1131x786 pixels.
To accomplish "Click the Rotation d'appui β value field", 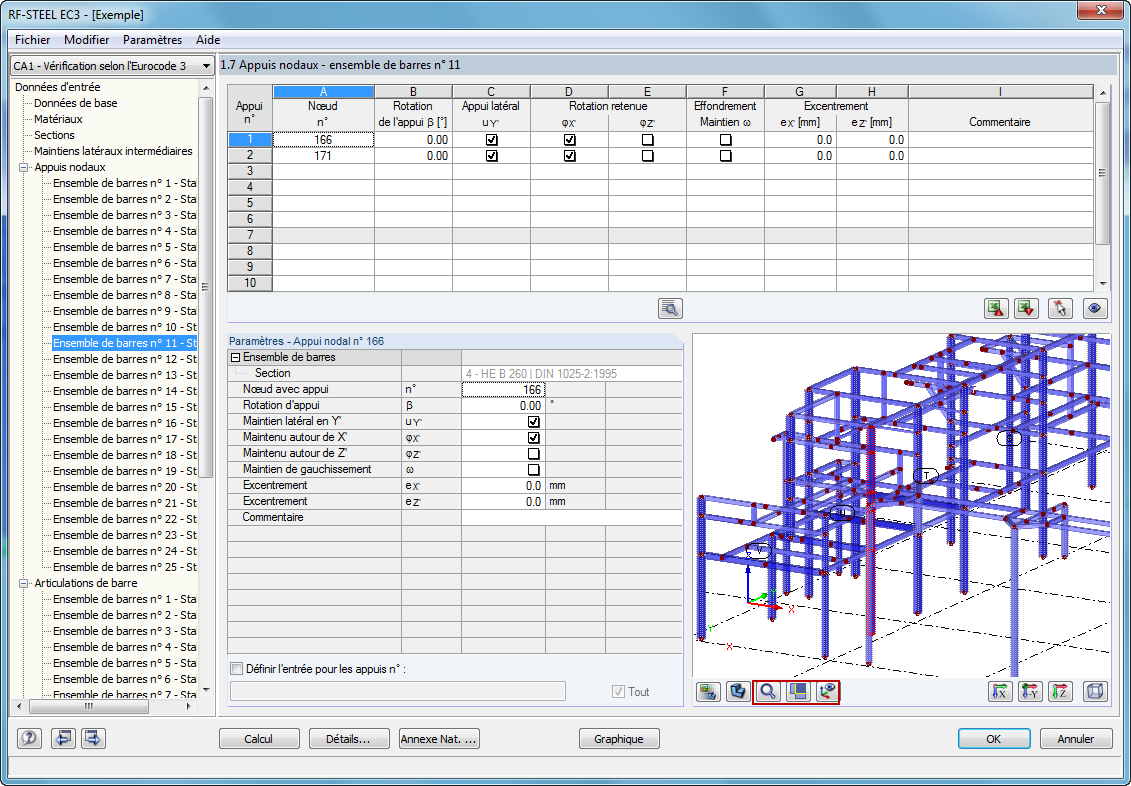I will tap(503, 405).
